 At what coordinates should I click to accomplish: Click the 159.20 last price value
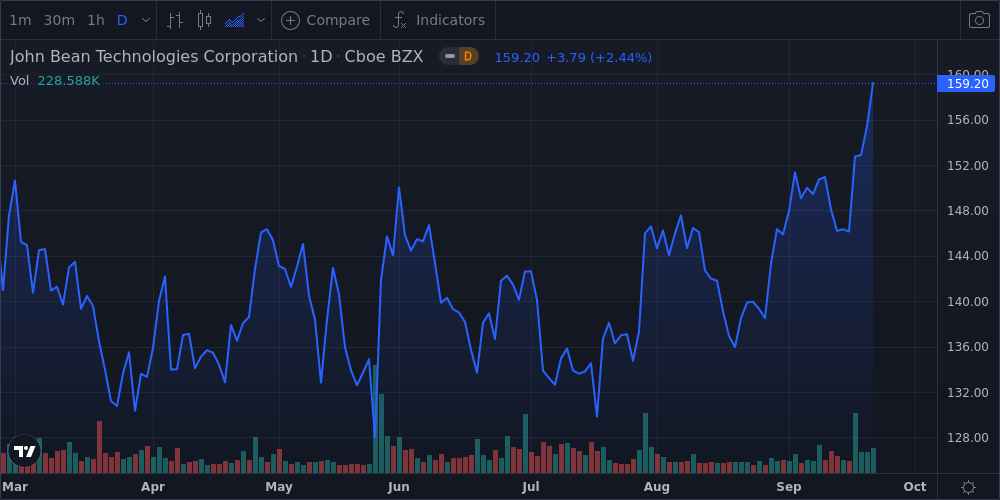(517, 57)
